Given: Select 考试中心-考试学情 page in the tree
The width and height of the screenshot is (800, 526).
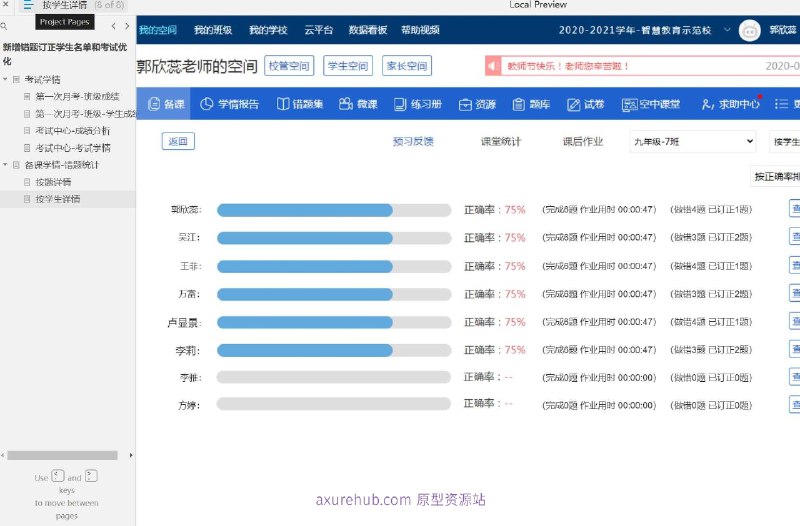Looking at the screenshot, I should [x=72, y=148].
